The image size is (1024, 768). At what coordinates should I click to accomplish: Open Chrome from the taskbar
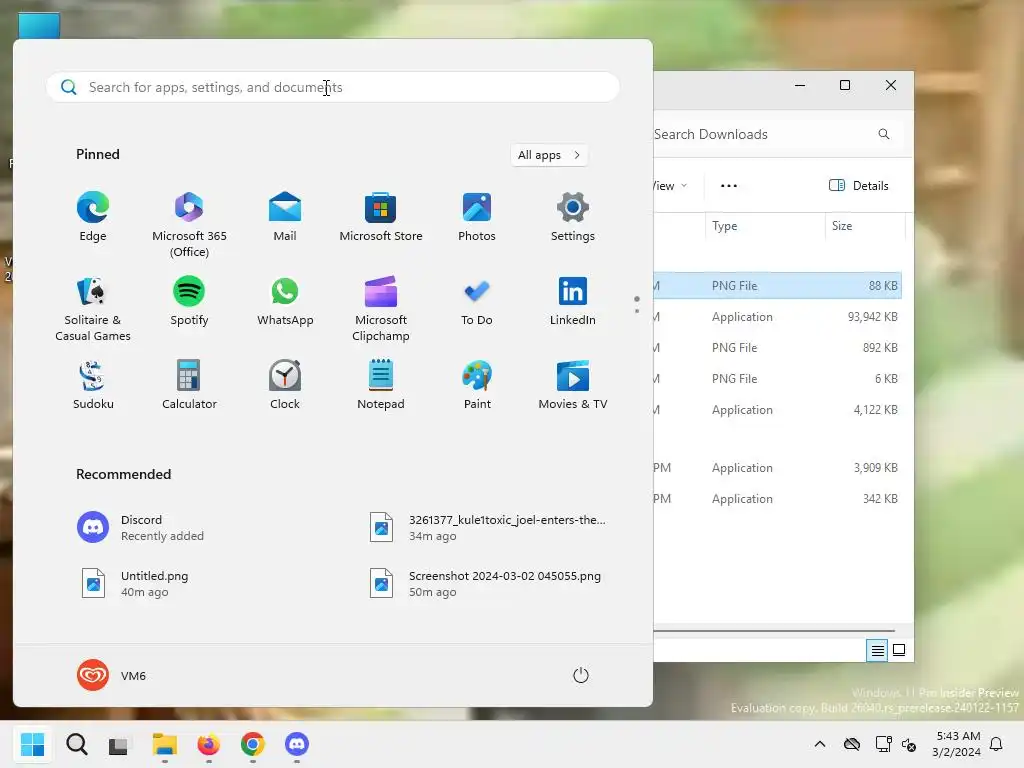(x=253, y=744)
